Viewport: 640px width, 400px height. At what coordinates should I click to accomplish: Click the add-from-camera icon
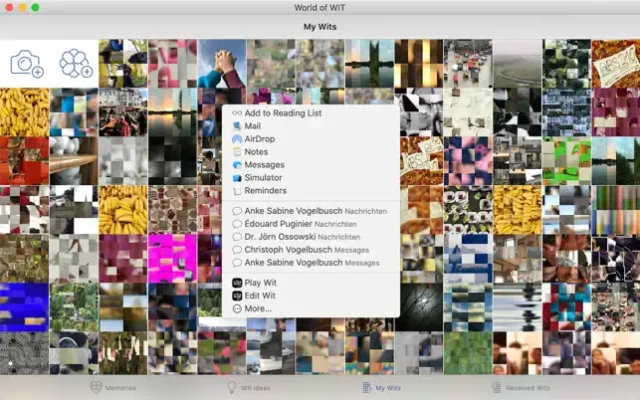[26, 64]
